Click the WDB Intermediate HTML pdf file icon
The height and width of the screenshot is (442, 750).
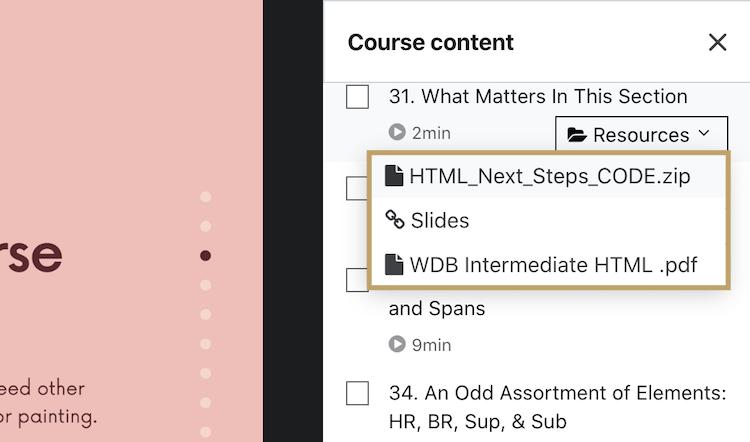[395, 265]
